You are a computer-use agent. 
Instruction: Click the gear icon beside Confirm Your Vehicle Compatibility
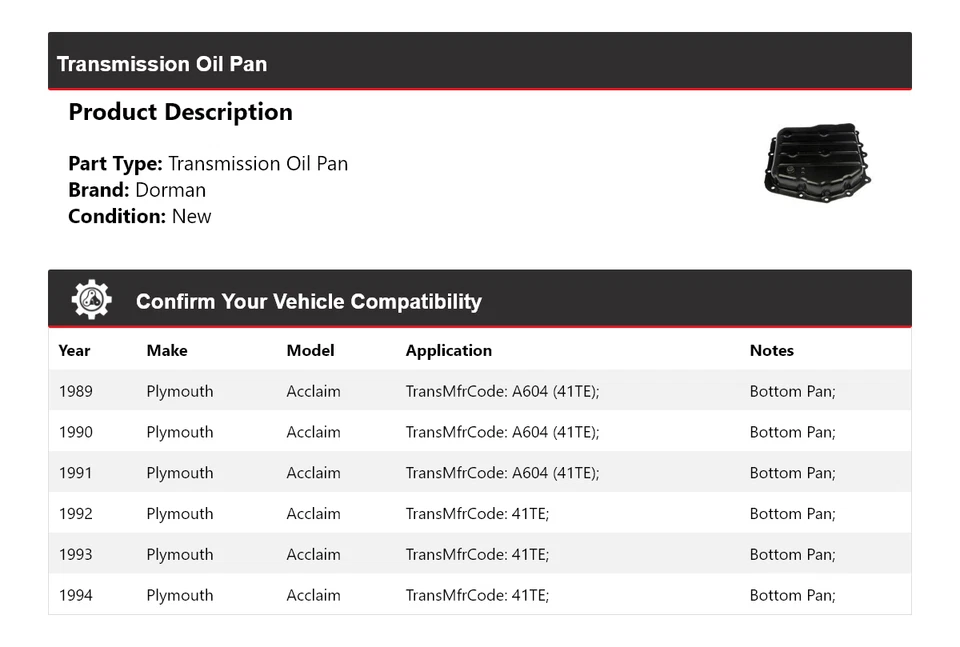[91, 300]
